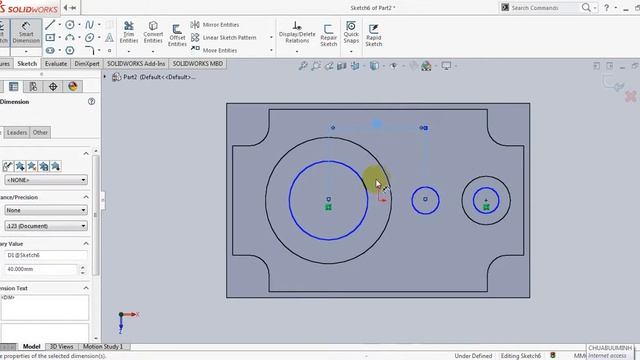Open SOLIDWORKS MBD tab
Viewport: 640px width, 360px height.
point(198,64)
